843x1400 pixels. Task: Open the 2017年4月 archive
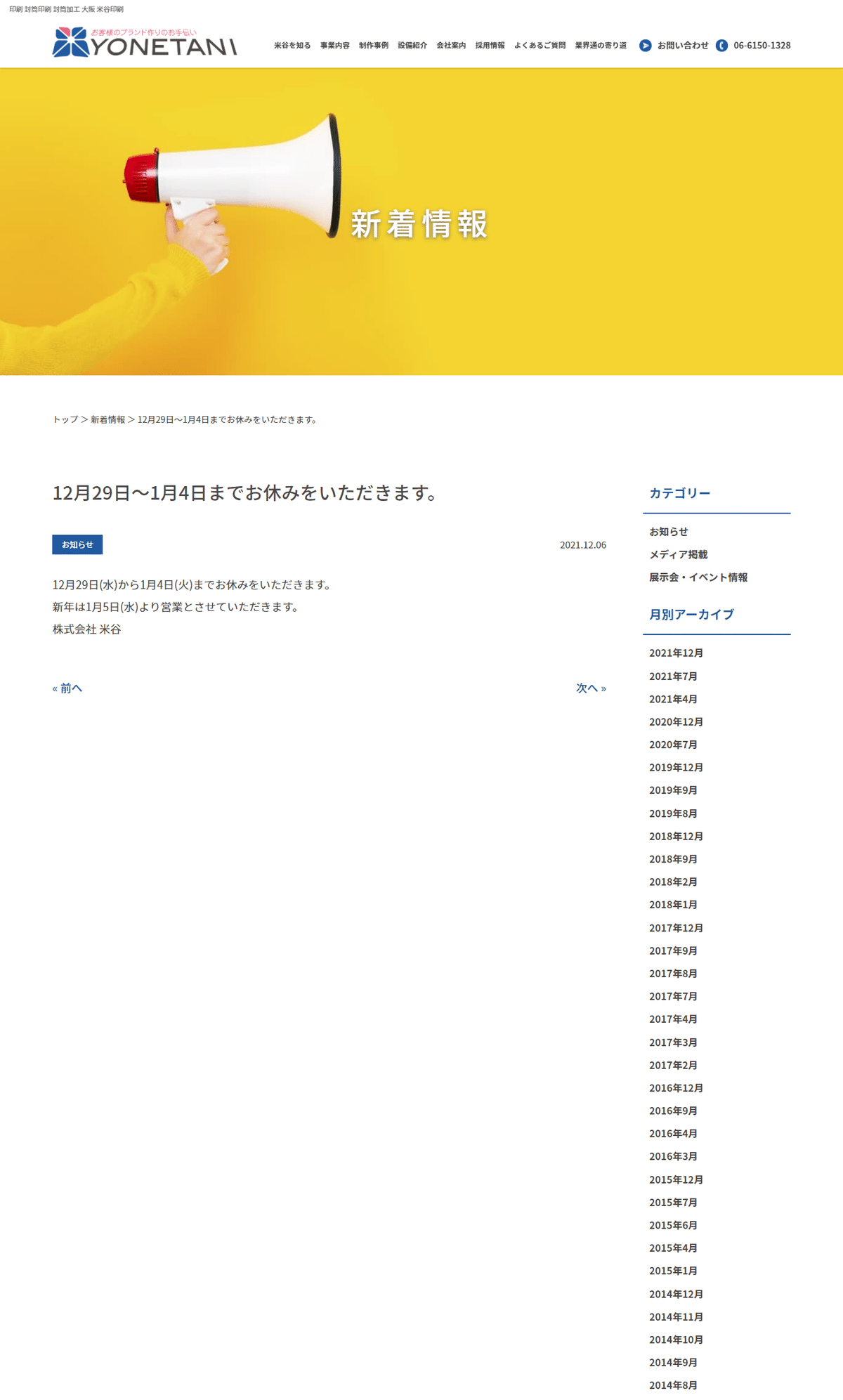673,1019
